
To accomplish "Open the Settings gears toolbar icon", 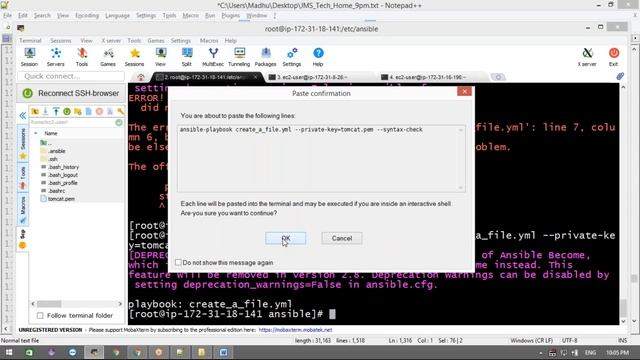I will [292, 57].
